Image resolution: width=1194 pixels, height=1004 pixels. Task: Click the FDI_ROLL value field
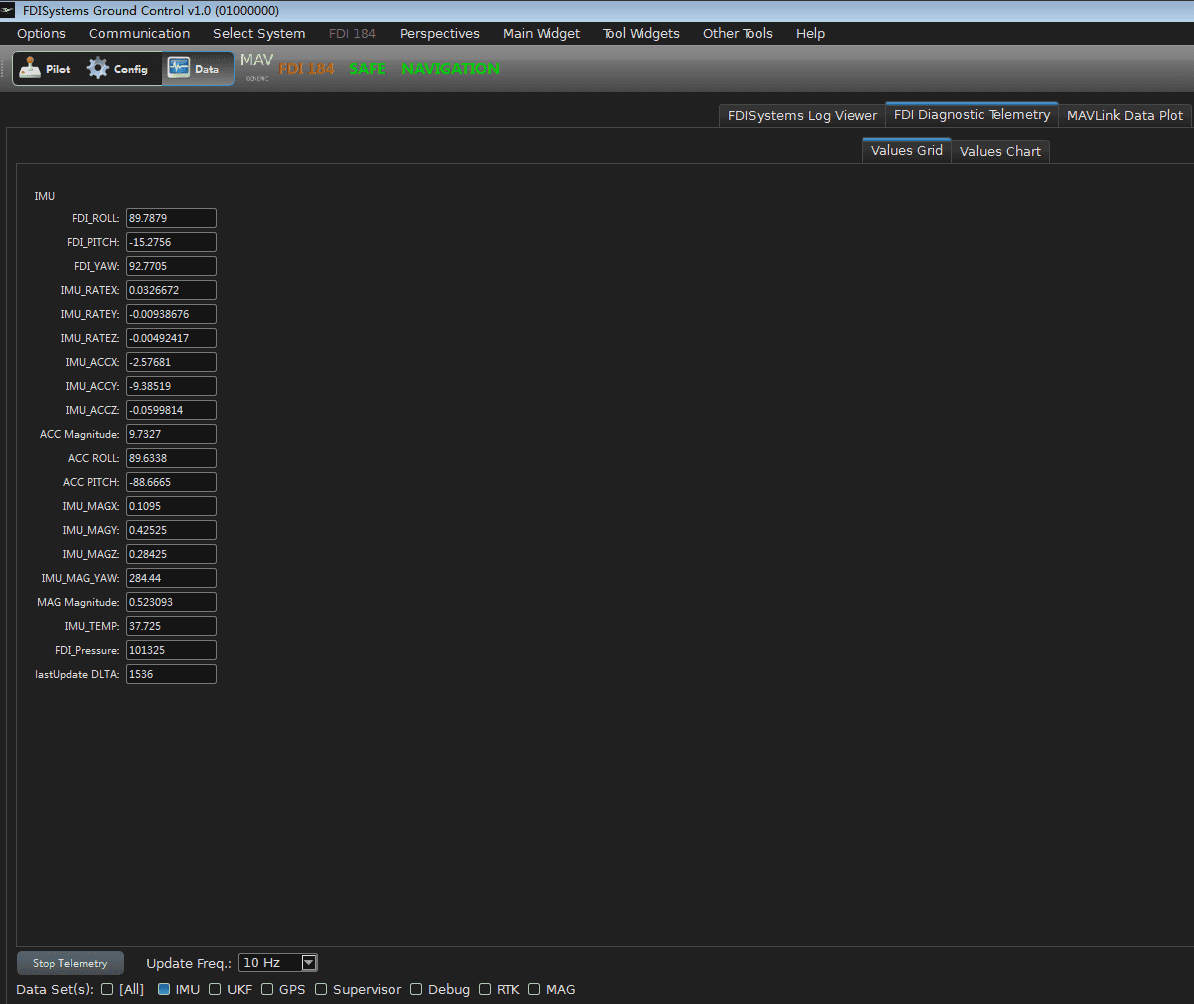tap(171, 218)
